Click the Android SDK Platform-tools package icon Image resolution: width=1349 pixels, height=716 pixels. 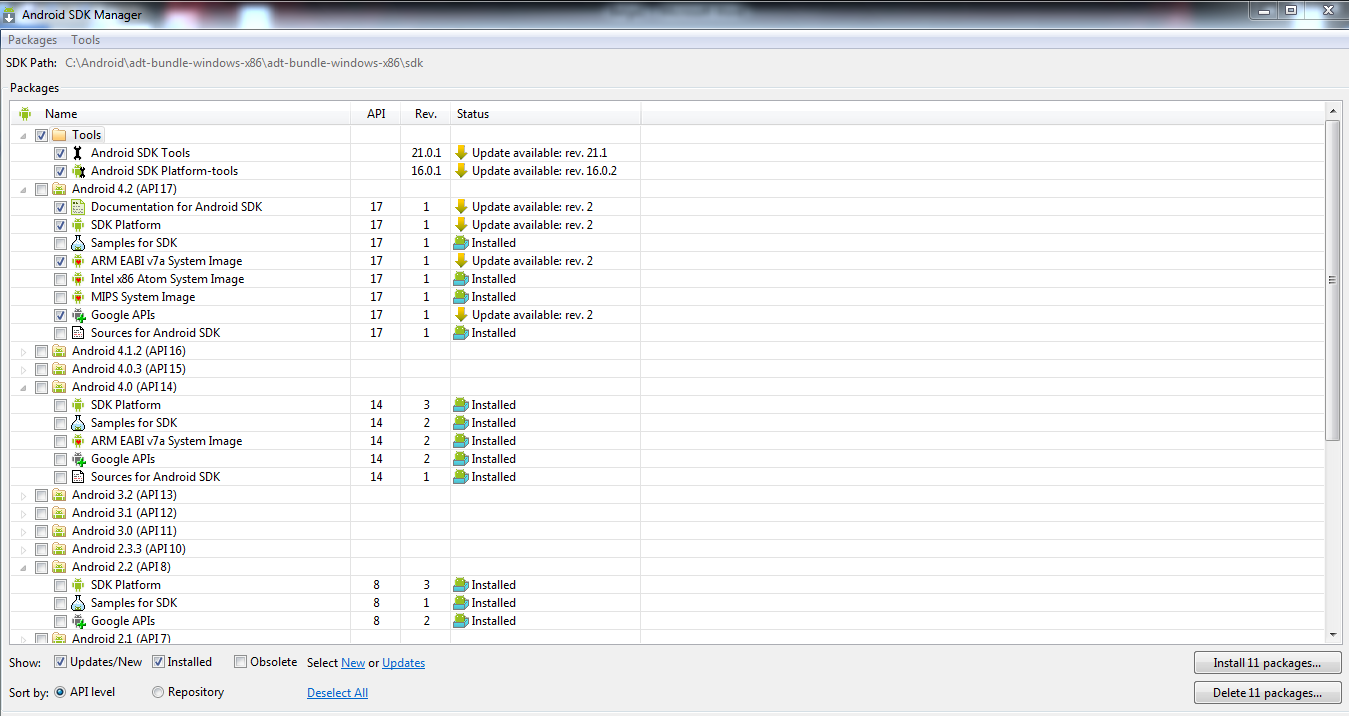(x=78, y=171)
